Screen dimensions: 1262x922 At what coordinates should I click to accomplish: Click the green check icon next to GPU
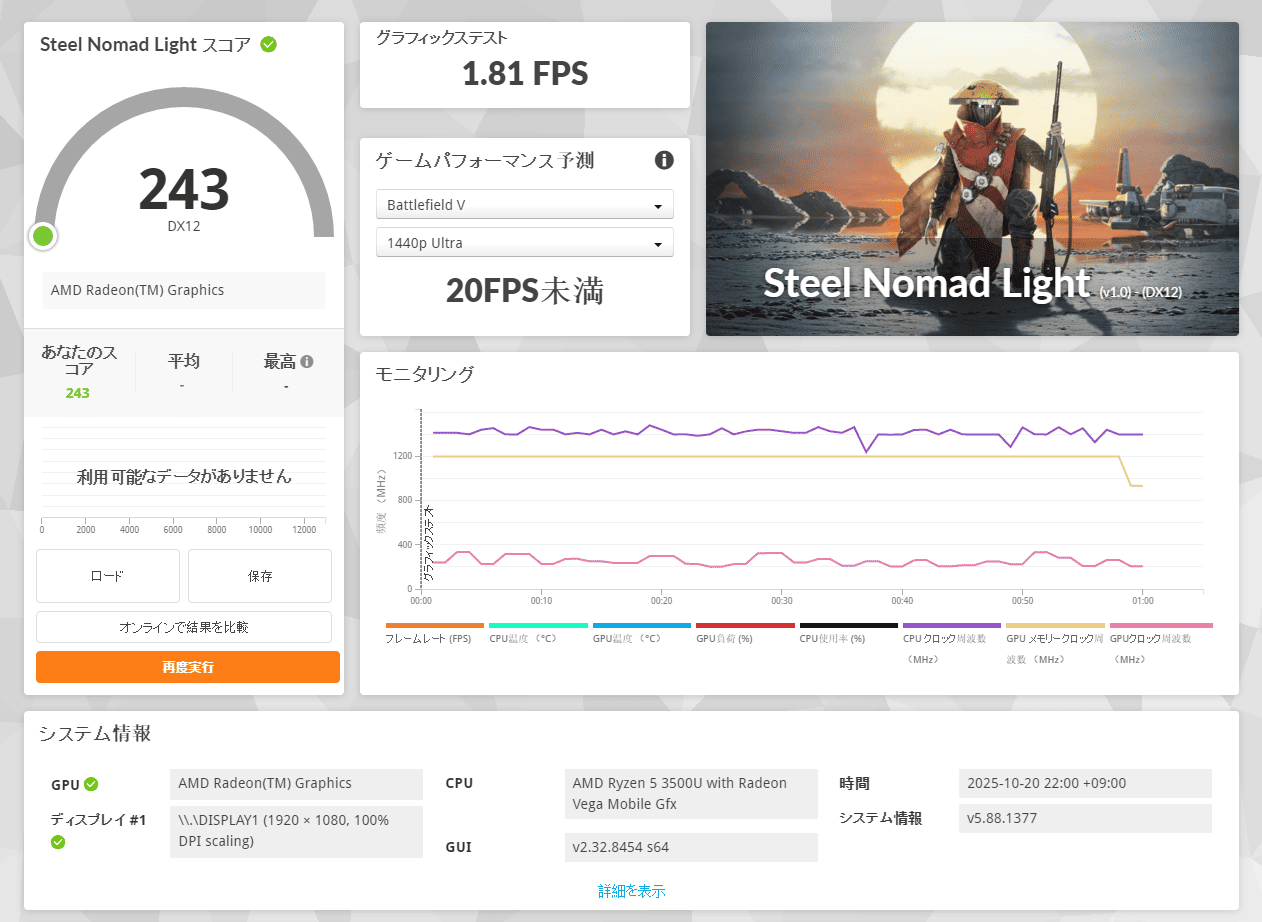(x=91, y=784)
